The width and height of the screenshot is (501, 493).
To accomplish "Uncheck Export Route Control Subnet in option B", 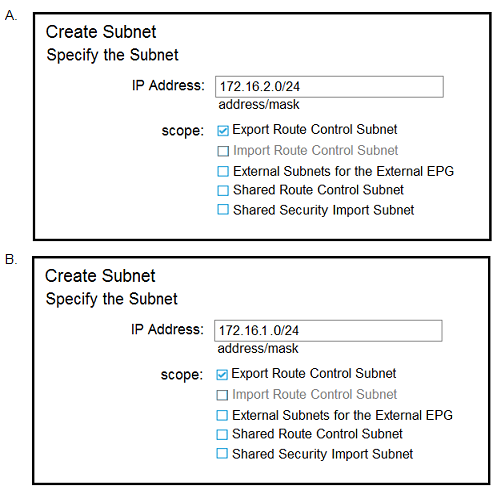I will pos(222,374).
